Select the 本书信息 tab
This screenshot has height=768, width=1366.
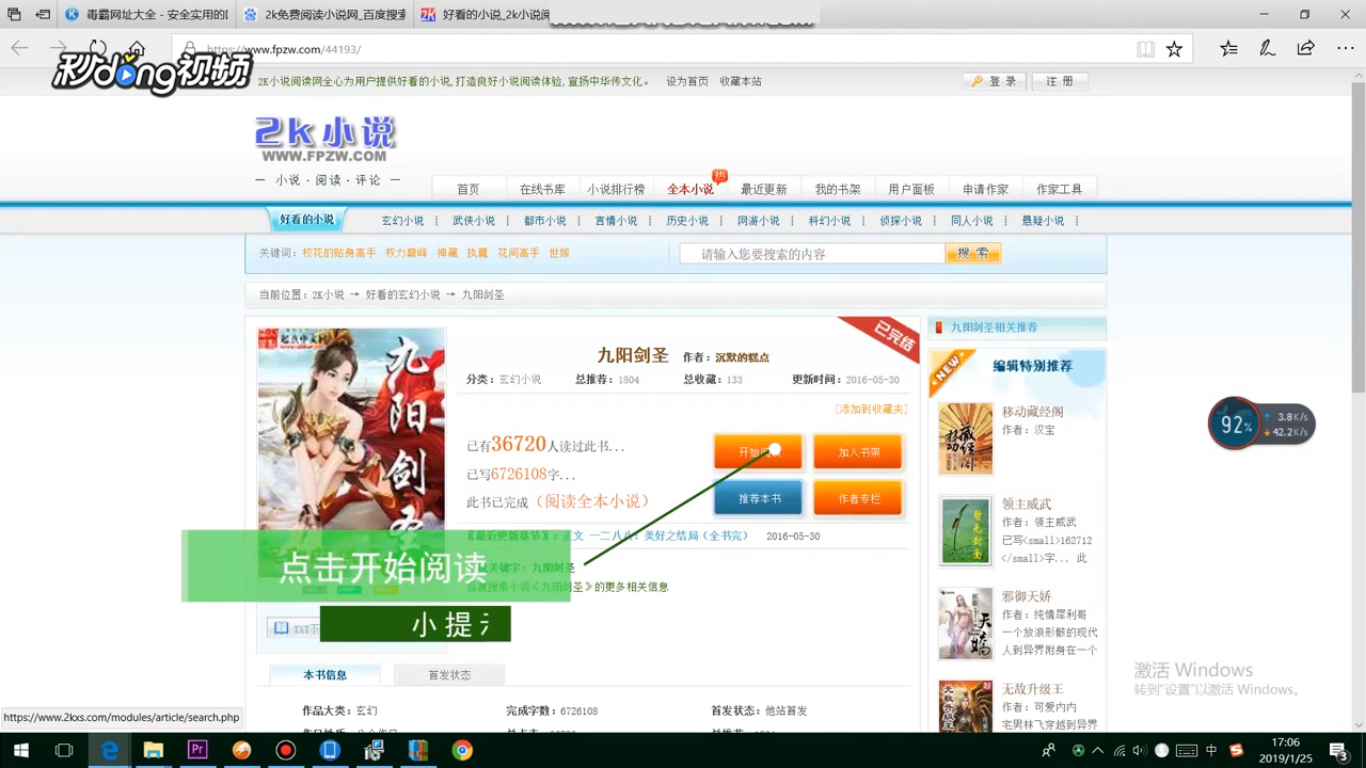pyautogui.click(x=325, y=675)
